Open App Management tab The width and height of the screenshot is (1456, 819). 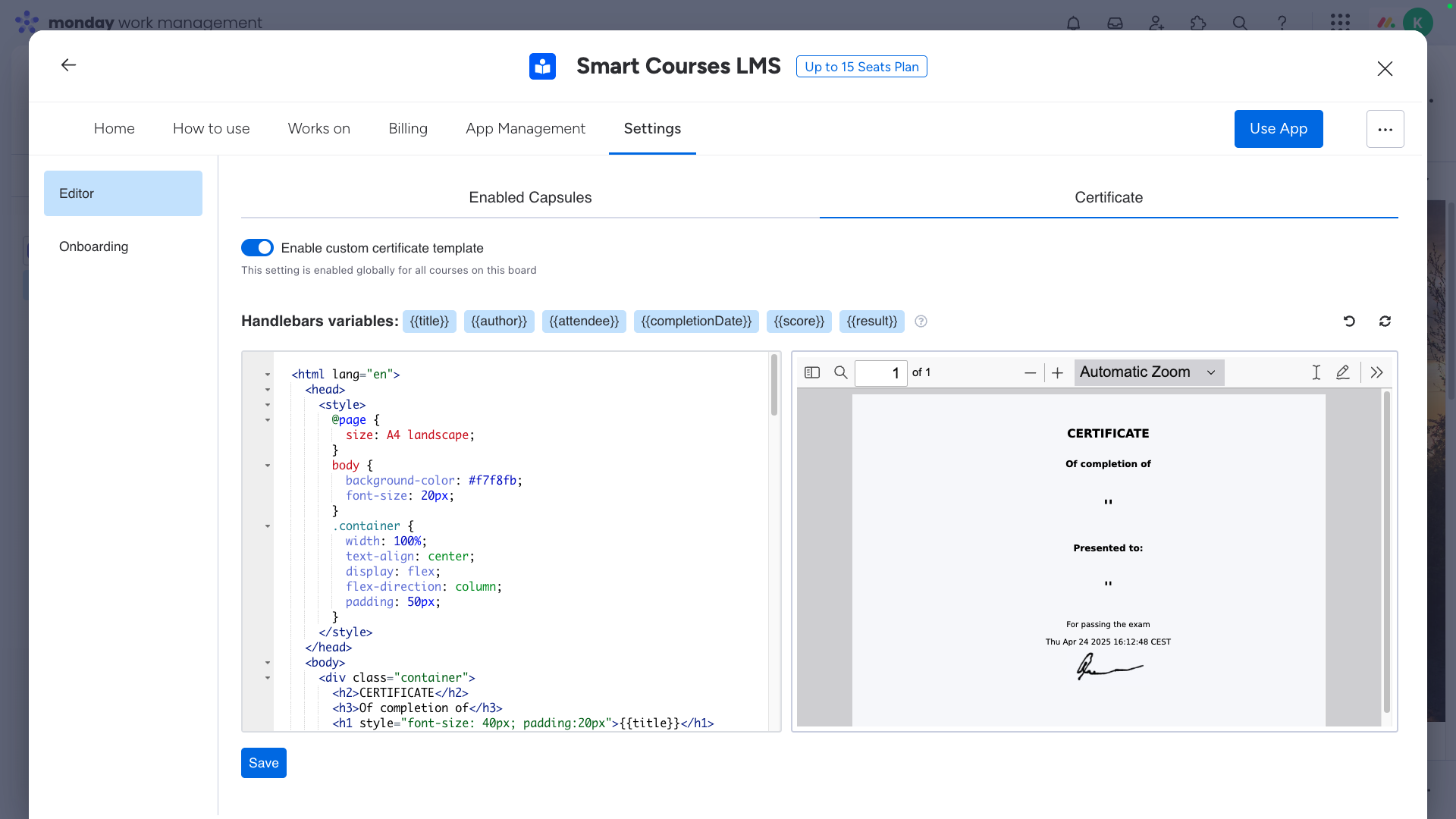[x=526, y=129]
